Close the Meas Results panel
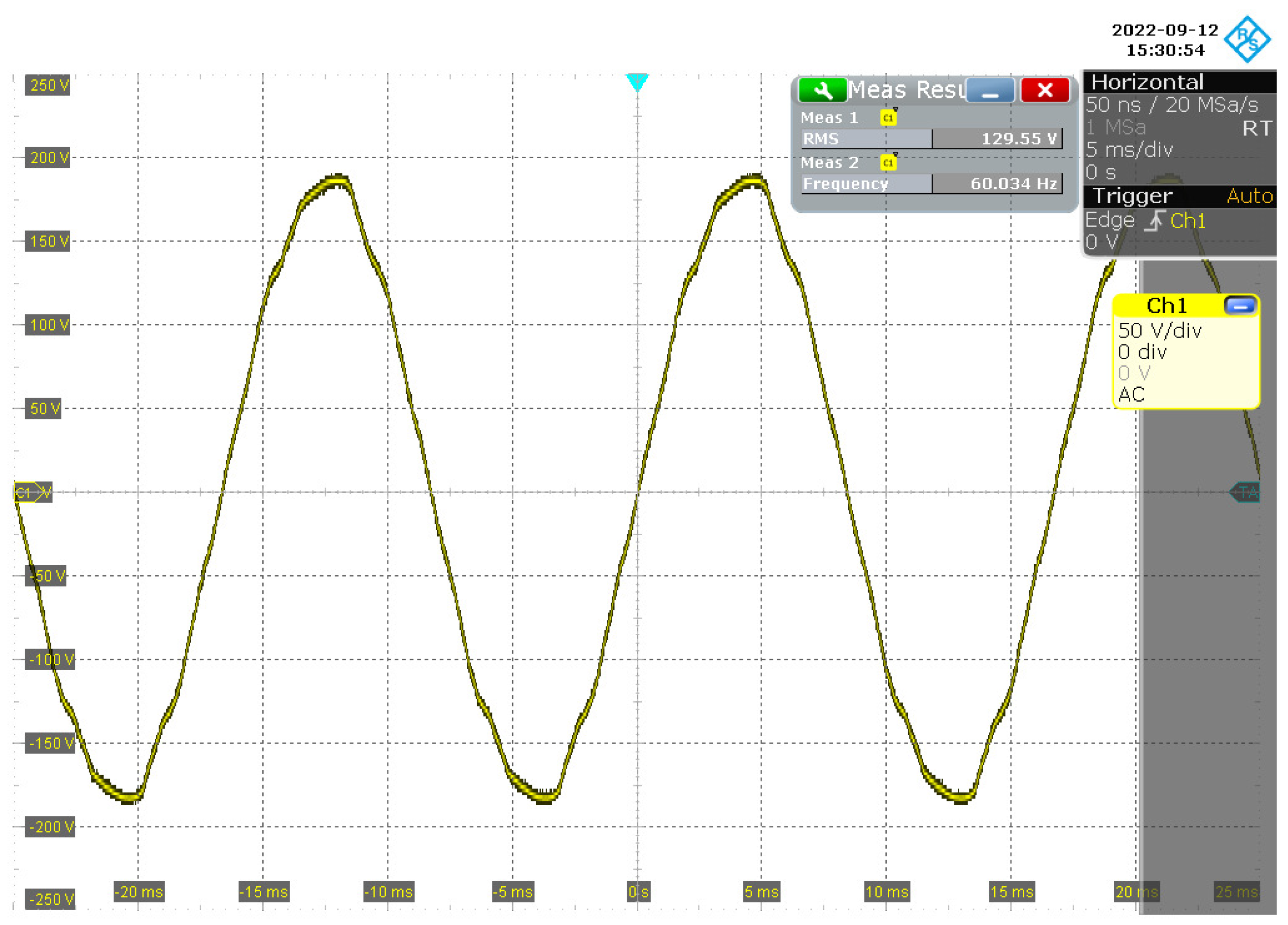Image resolution: width=1288 pixels, height=925 pixels. coord(1044,90)
